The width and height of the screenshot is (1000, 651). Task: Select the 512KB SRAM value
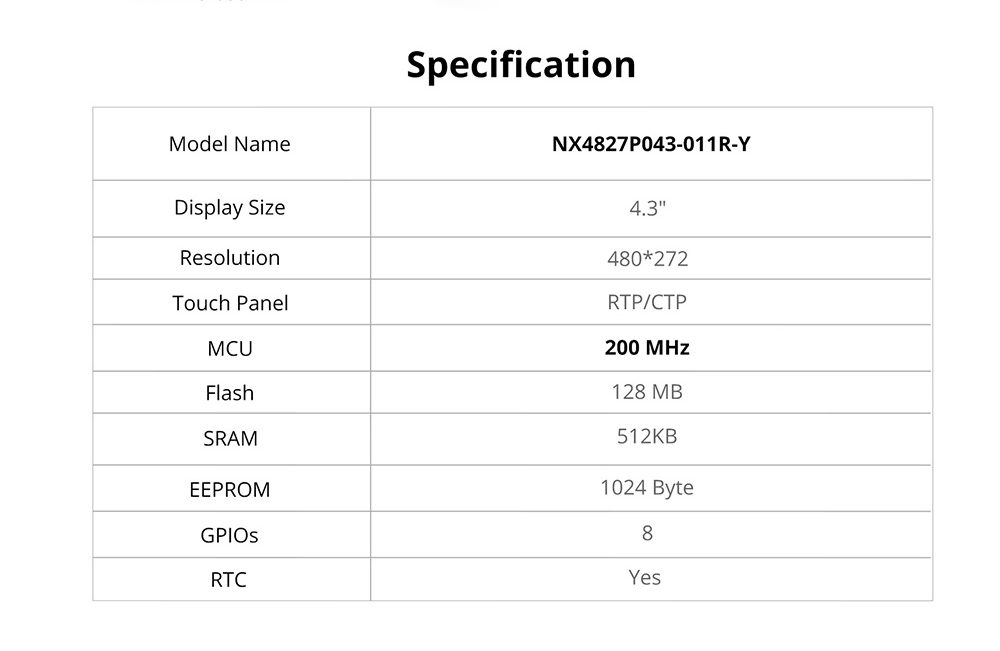coord(647,437)
